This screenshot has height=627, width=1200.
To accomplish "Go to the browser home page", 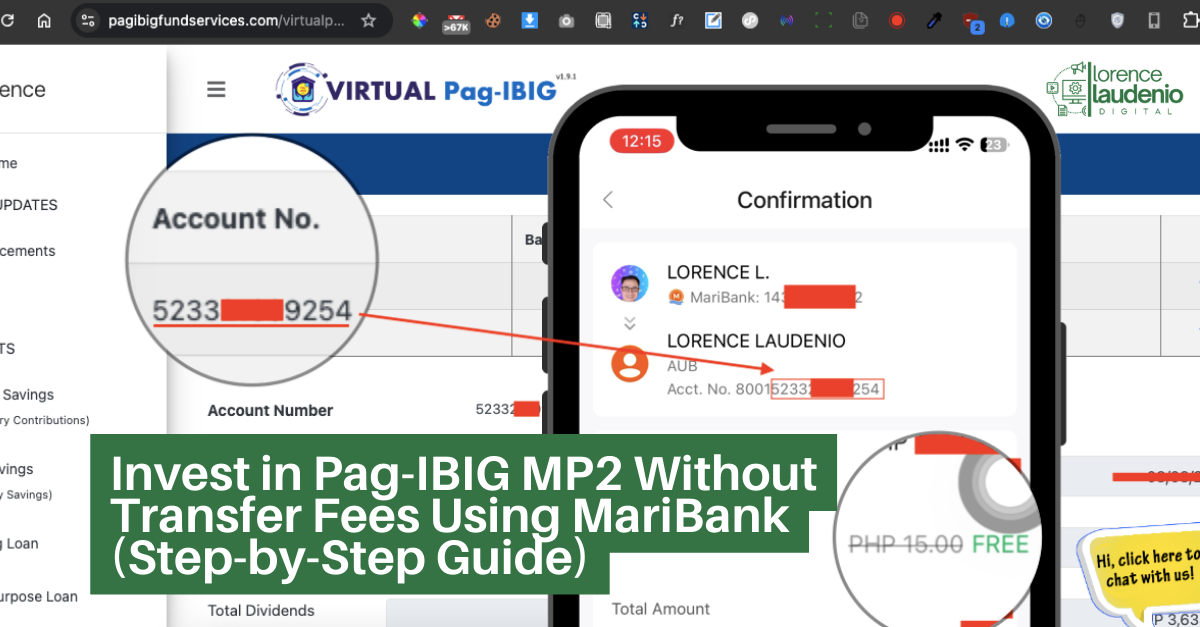I will pos(44,20).
